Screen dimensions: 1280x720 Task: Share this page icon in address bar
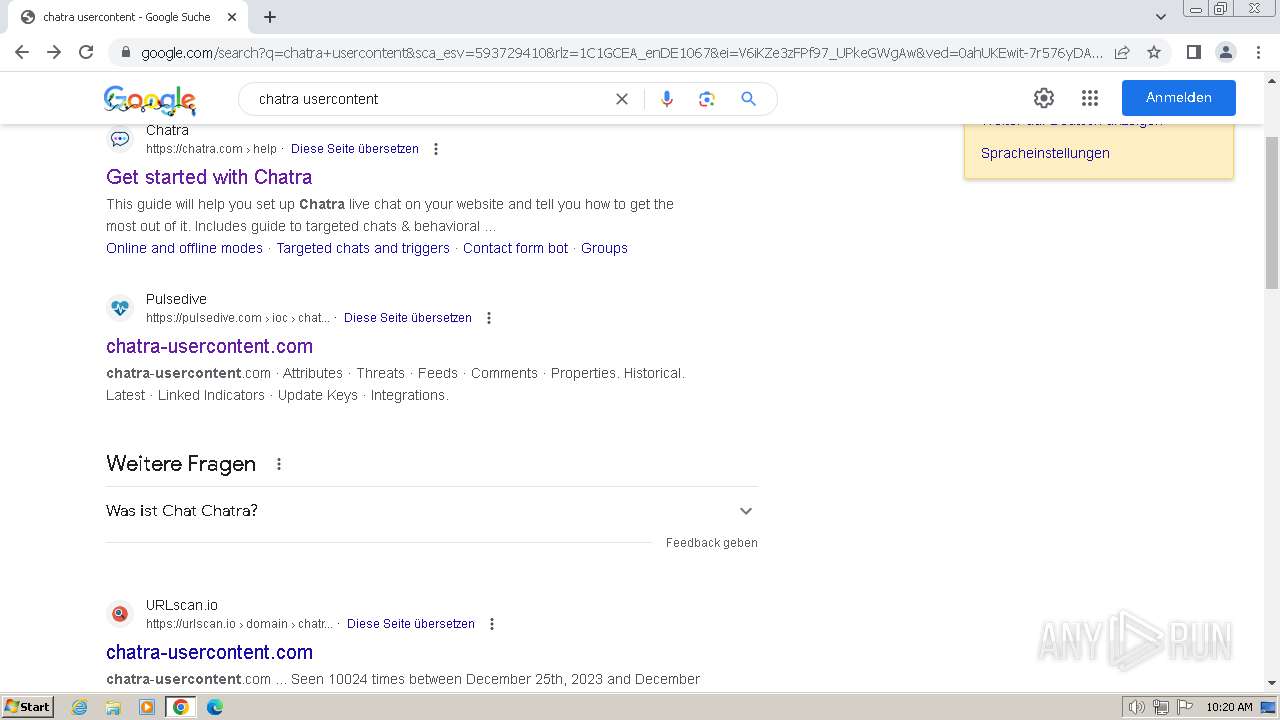click(x=1122, y=52)
